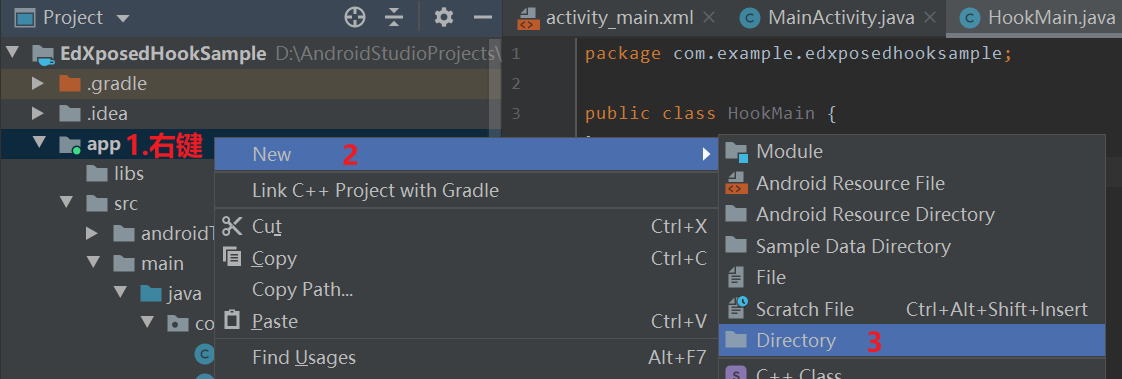Screen dimensions: 1122x379
Task: Hide the Project panel with minus icon
Action: 483,17
